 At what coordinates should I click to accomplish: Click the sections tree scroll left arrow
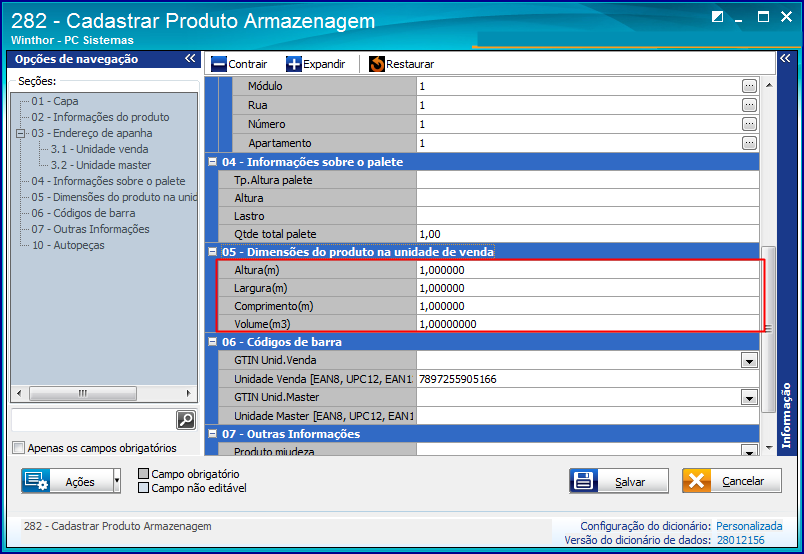pos(19,393)
